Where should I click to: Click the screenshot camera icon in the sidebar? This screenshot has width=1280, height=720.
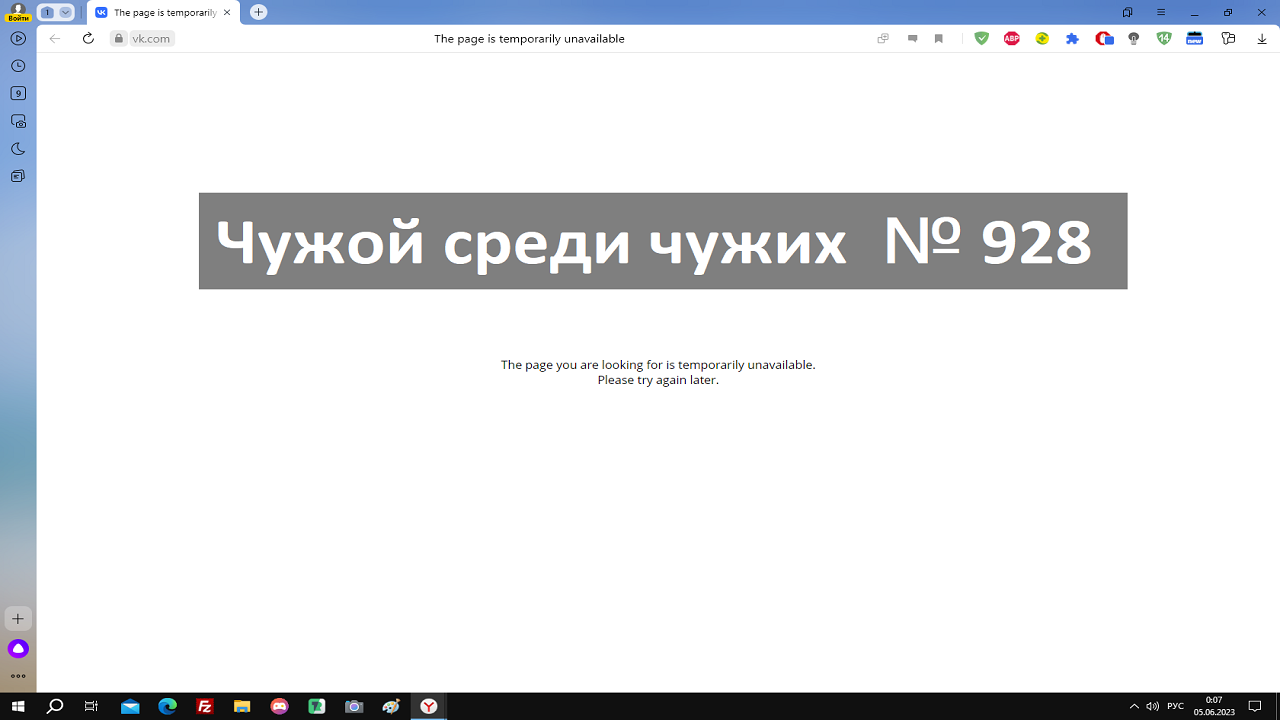pos(18,121)
